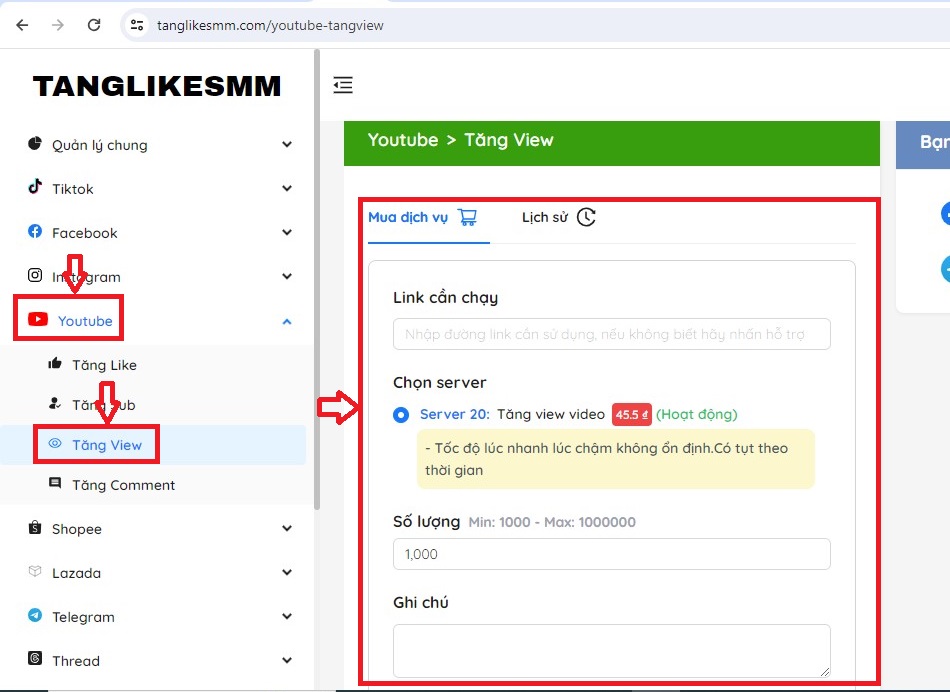Click the yellow server speed note
This screenshot has height=692, width=950.
pyautogui.click(x=616, y=459)
